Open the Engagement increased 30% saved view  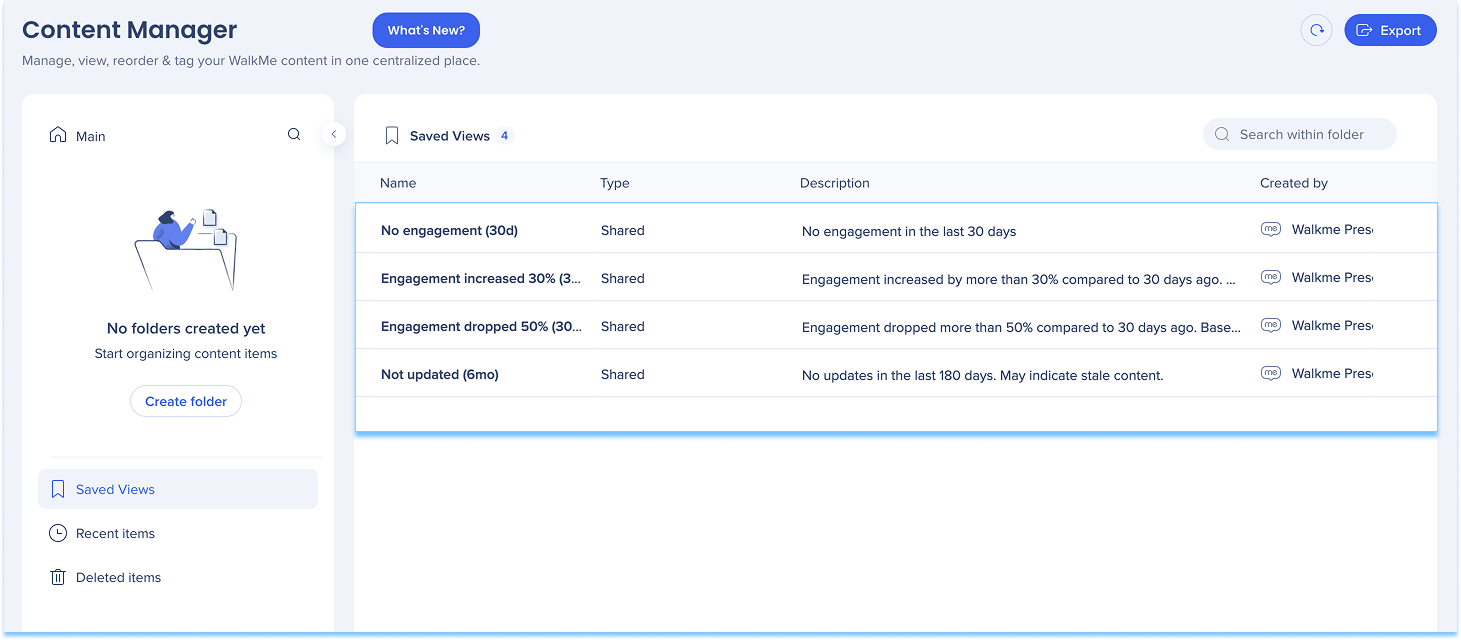point(480,278)
